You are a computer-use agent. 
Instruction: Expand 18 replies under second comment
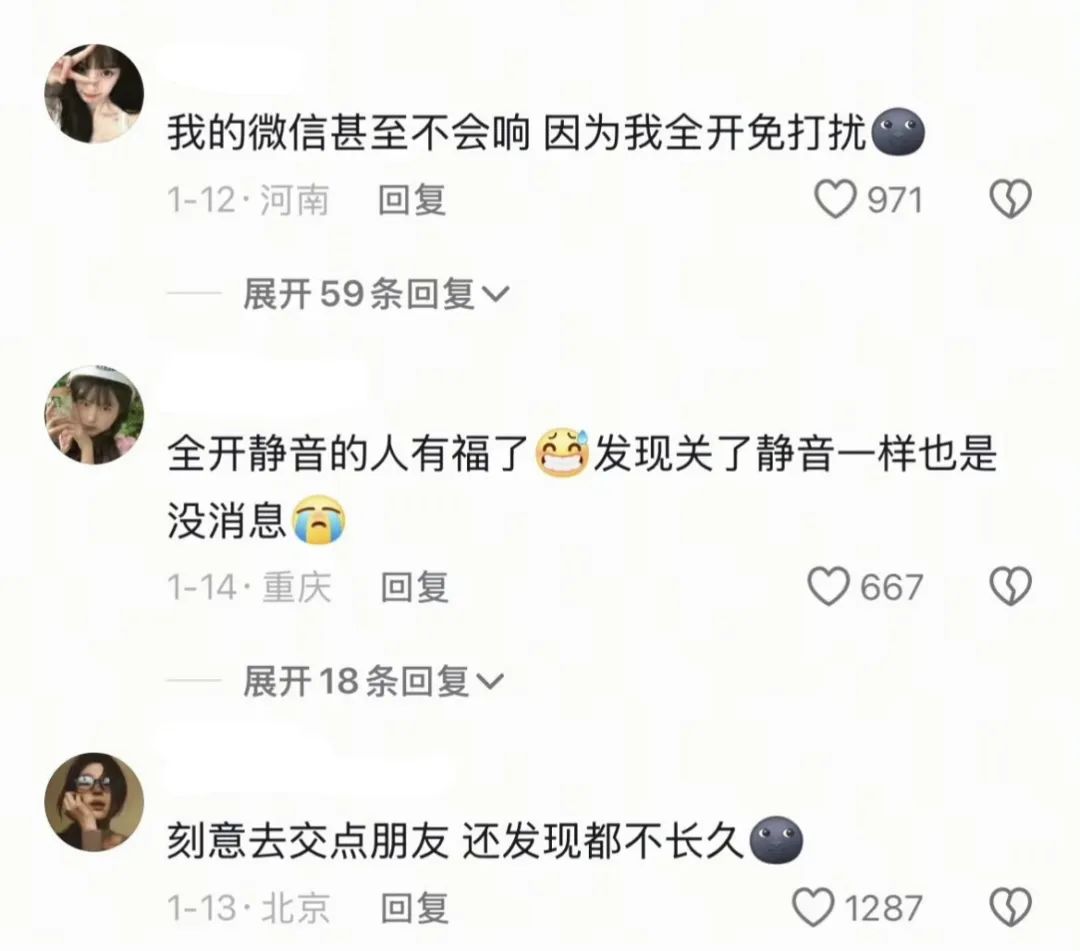[373, 681]
